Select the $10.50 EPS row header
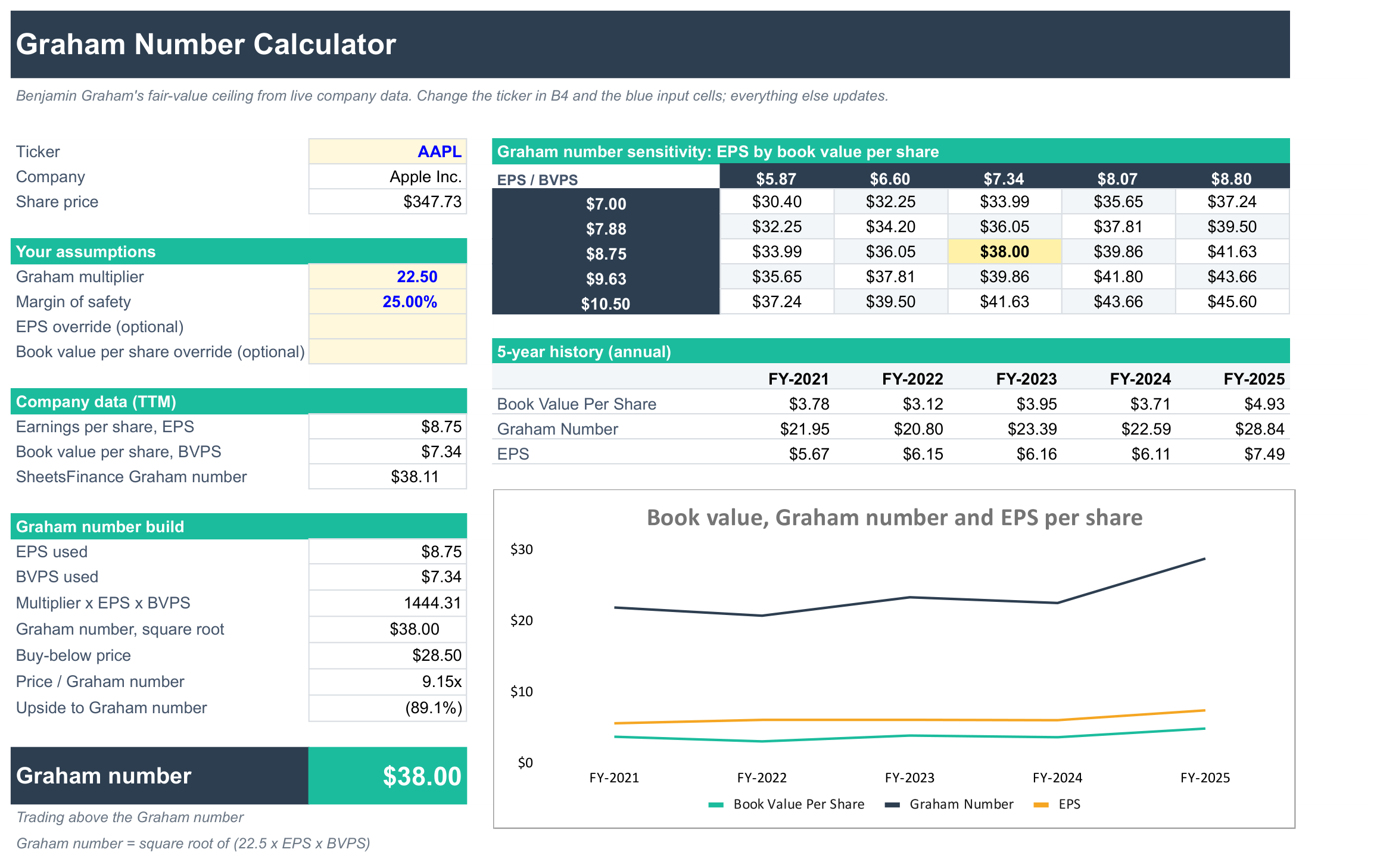The image size is (1377, 868). click(x=606, y=304)
